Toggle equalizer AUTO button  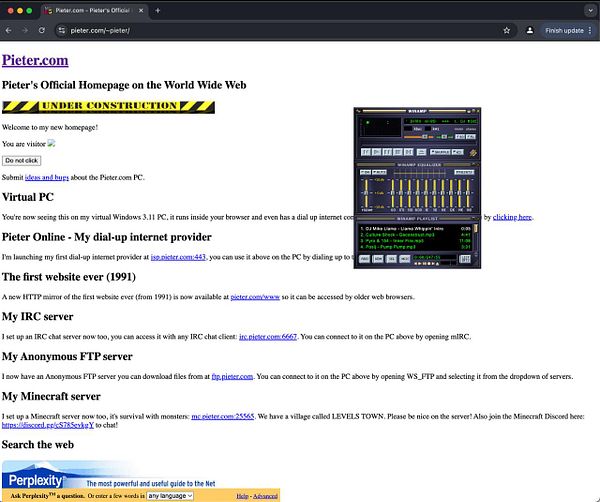click(379, 172)
